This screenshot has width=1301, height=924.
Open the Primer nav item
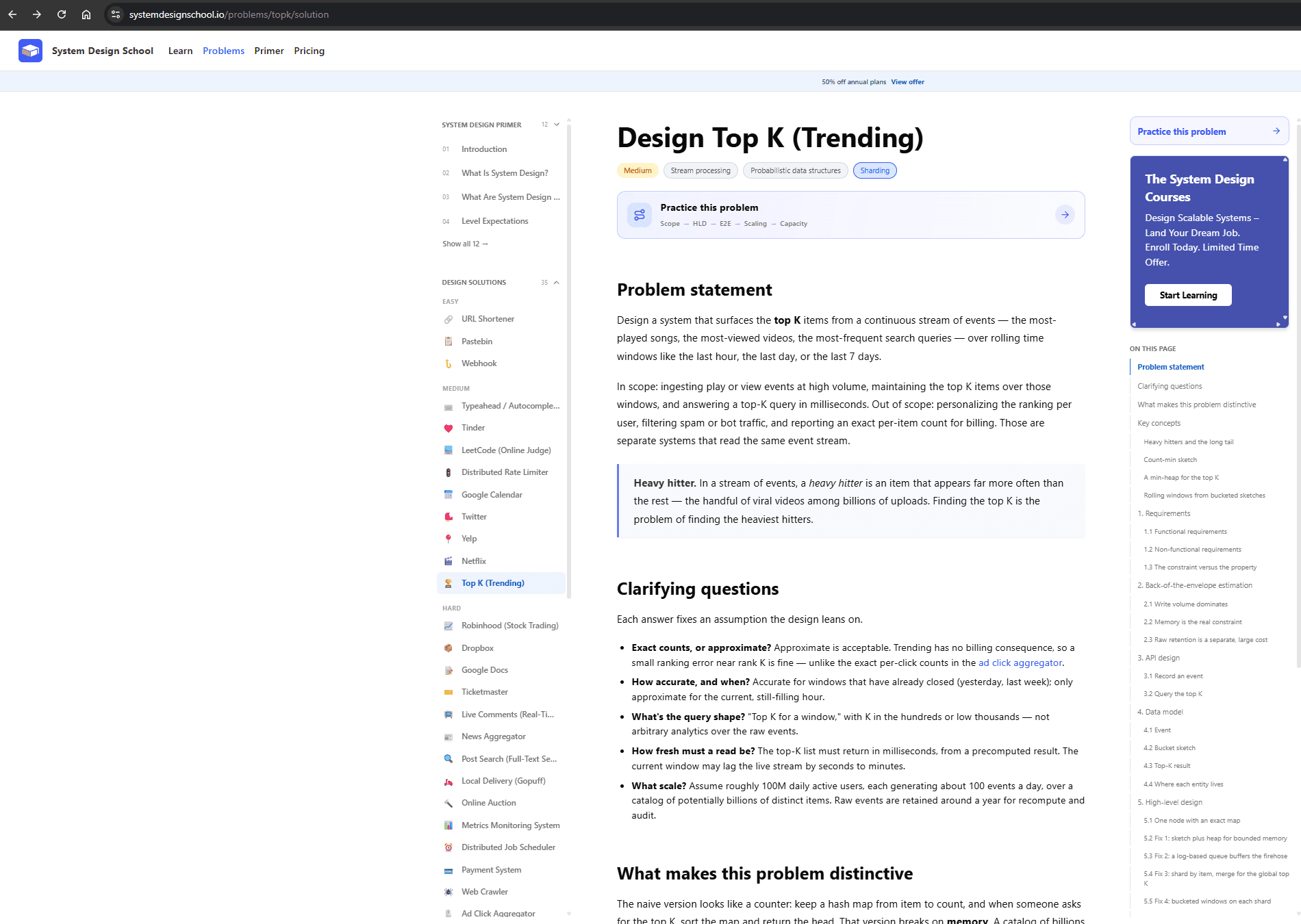pyautogui.click(x=269, y=51)
